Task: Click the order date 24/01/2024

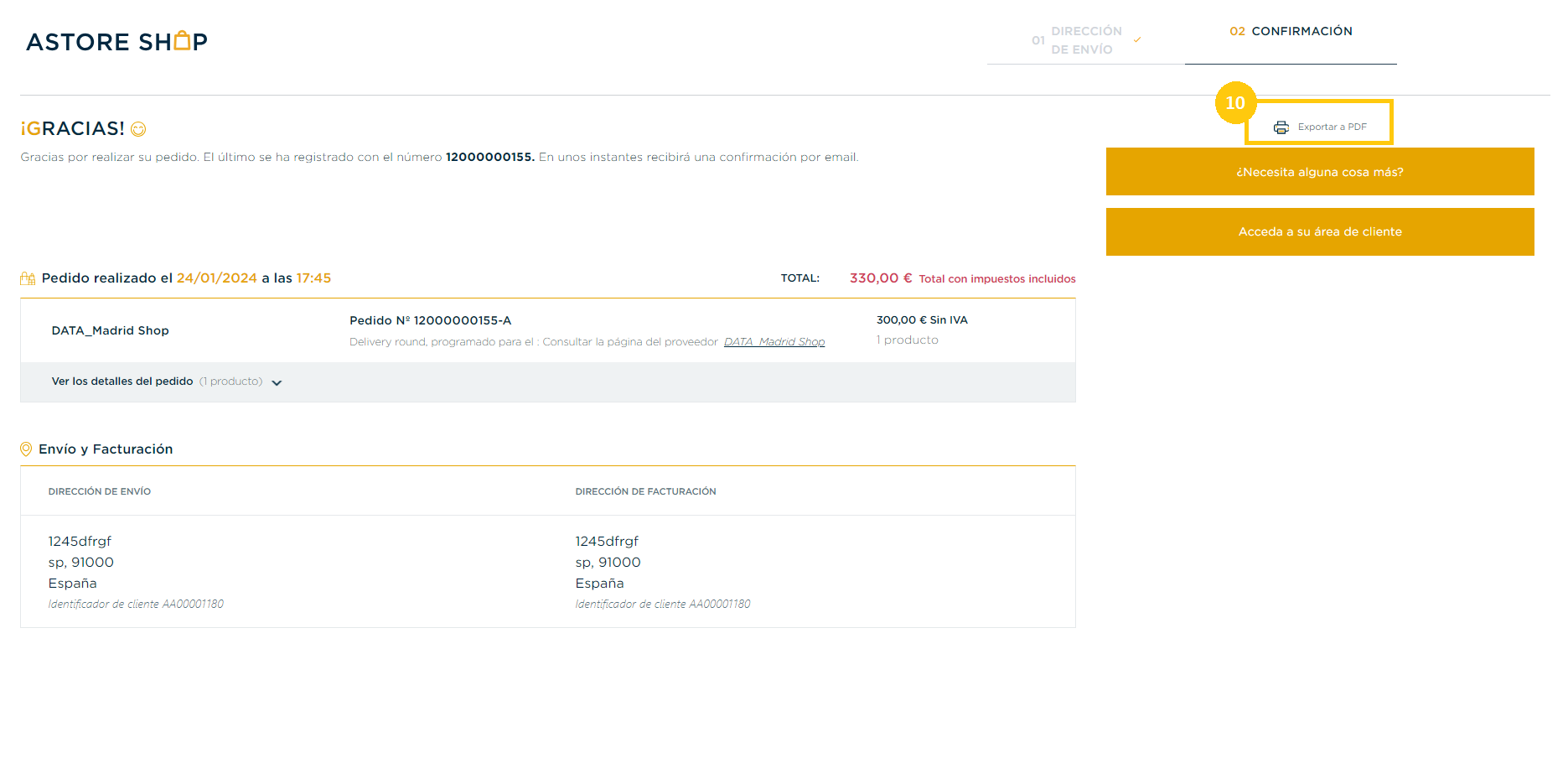Action: click(x=217, y=278)
